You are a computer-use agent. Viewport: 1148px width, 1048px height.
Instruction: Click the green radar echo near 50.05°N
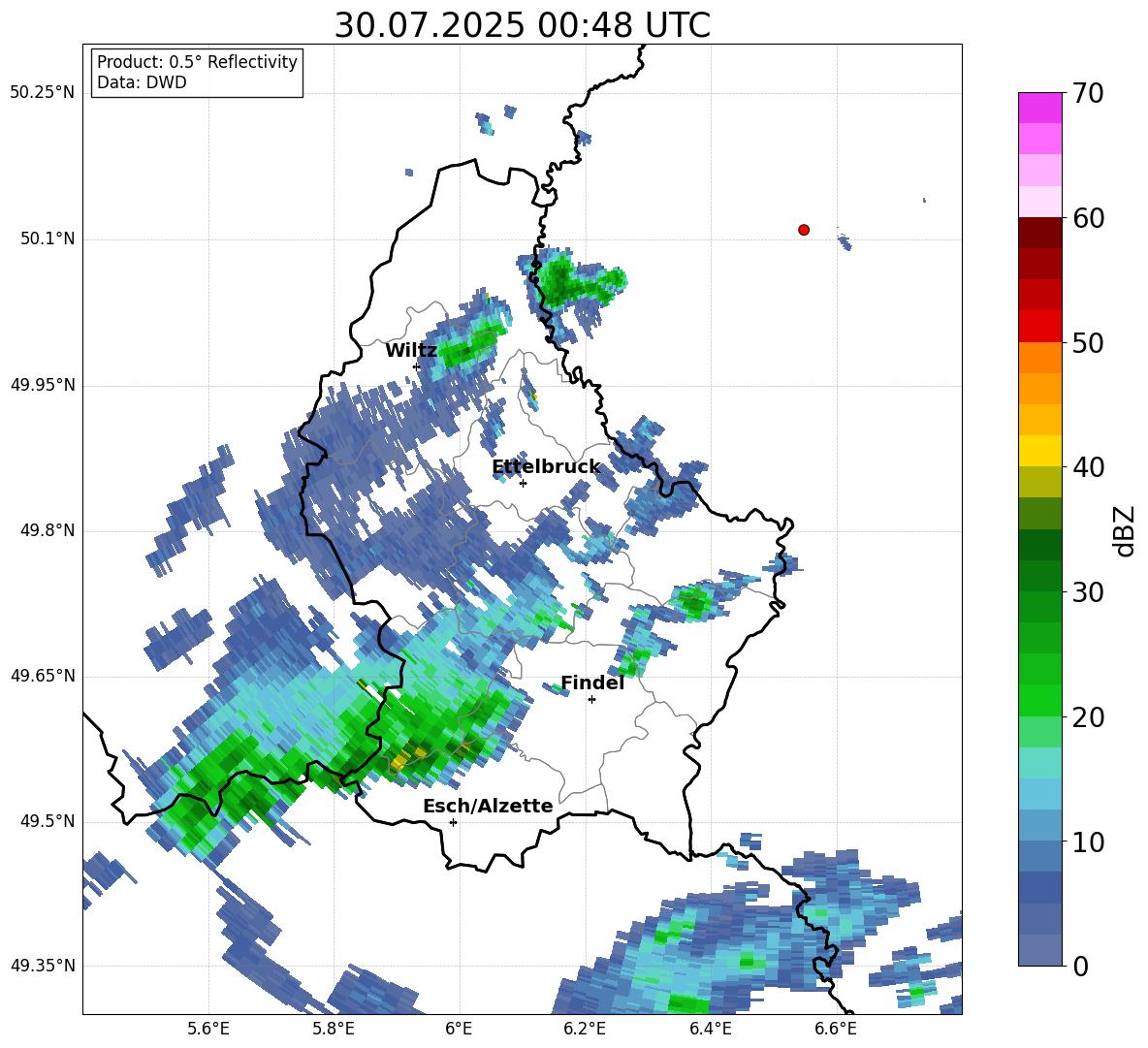click(x=575, y=283)
